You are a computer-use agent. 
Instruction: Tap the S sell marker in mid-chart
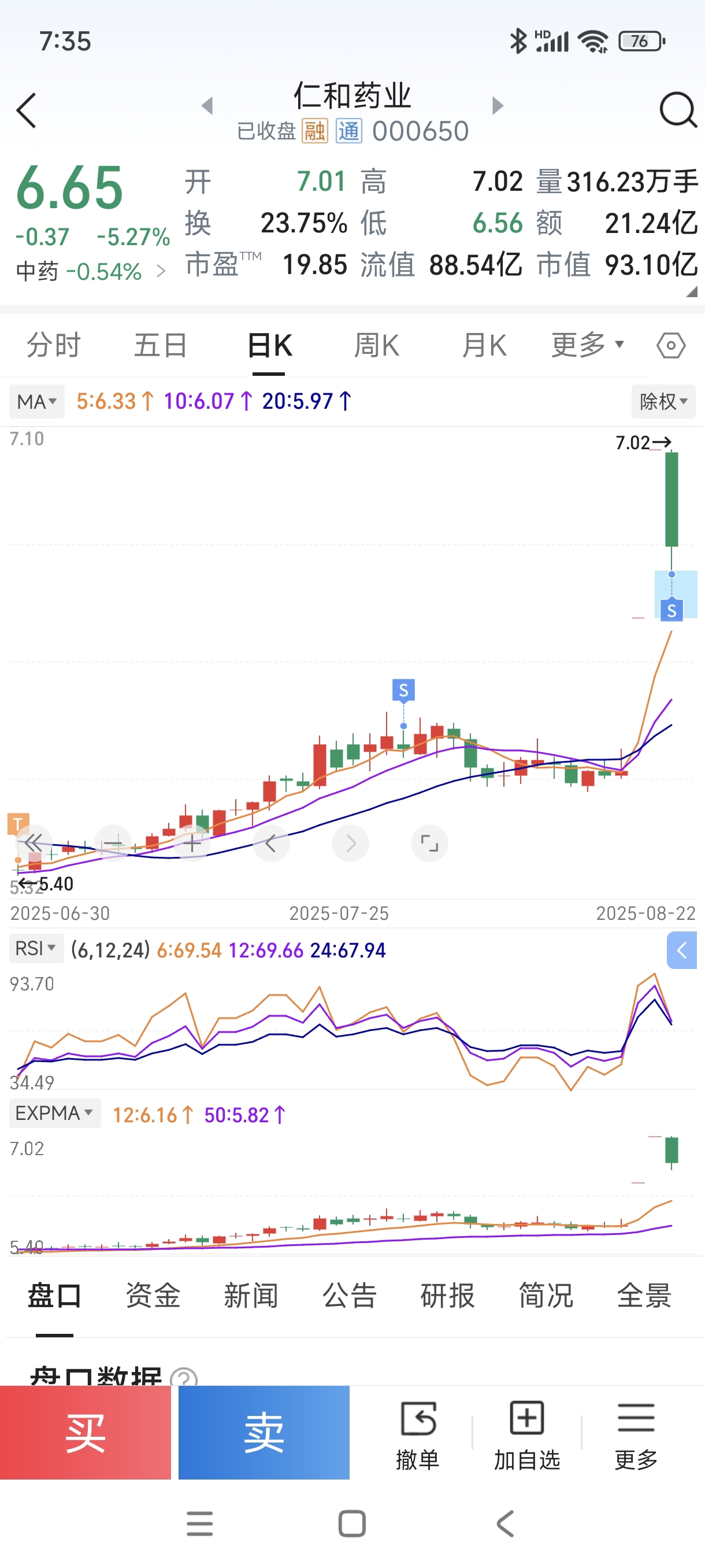click(x=403, y=690)
